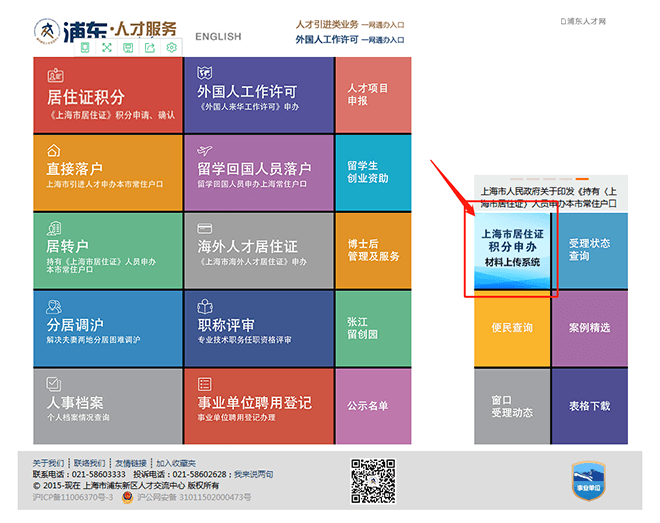Viewport: 660px width, 523px height.
Task: Click the 浦东人才网 link at top right
Action: pos(583,21)
